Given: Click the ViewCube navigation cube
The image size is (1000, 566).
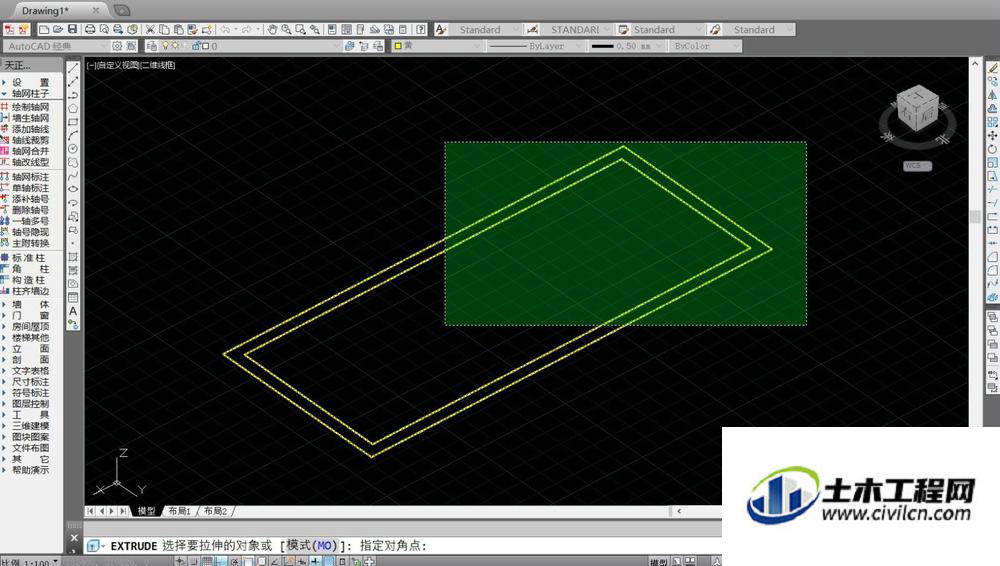Looking at the screenshot, I should (917, 108).
